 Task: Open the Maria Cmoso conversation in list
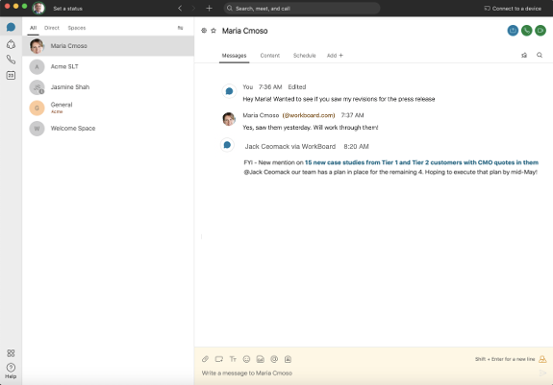pyautogui.click(x=108, y=46)
